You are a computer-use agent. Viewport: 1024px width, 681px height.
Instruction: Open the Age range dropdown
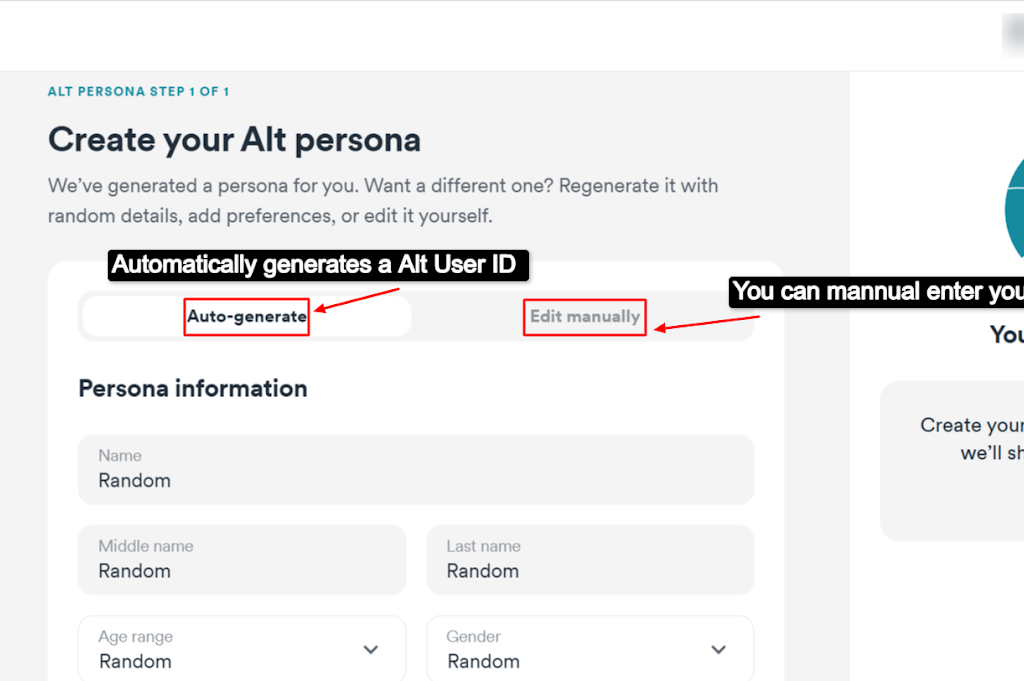(x=242, y=649)
